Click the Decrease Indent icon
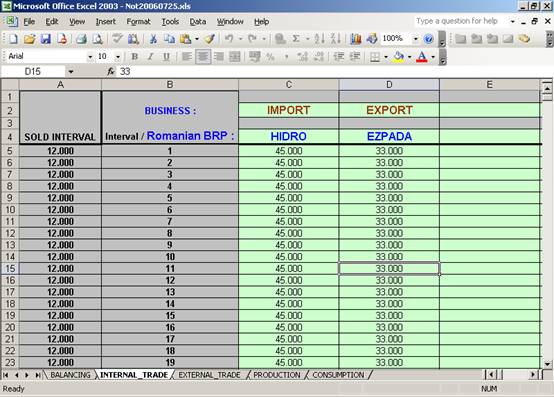The height and width of the screenshot is (397, 554). (339, 57)
